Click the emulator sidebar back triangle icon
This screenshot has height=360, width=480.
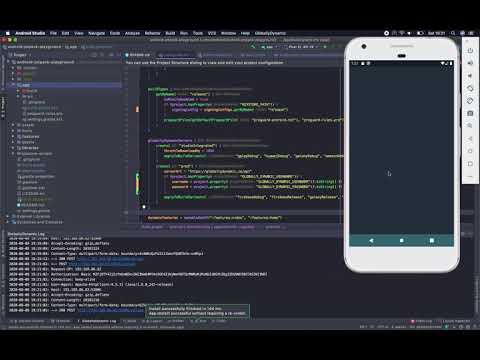470,138
